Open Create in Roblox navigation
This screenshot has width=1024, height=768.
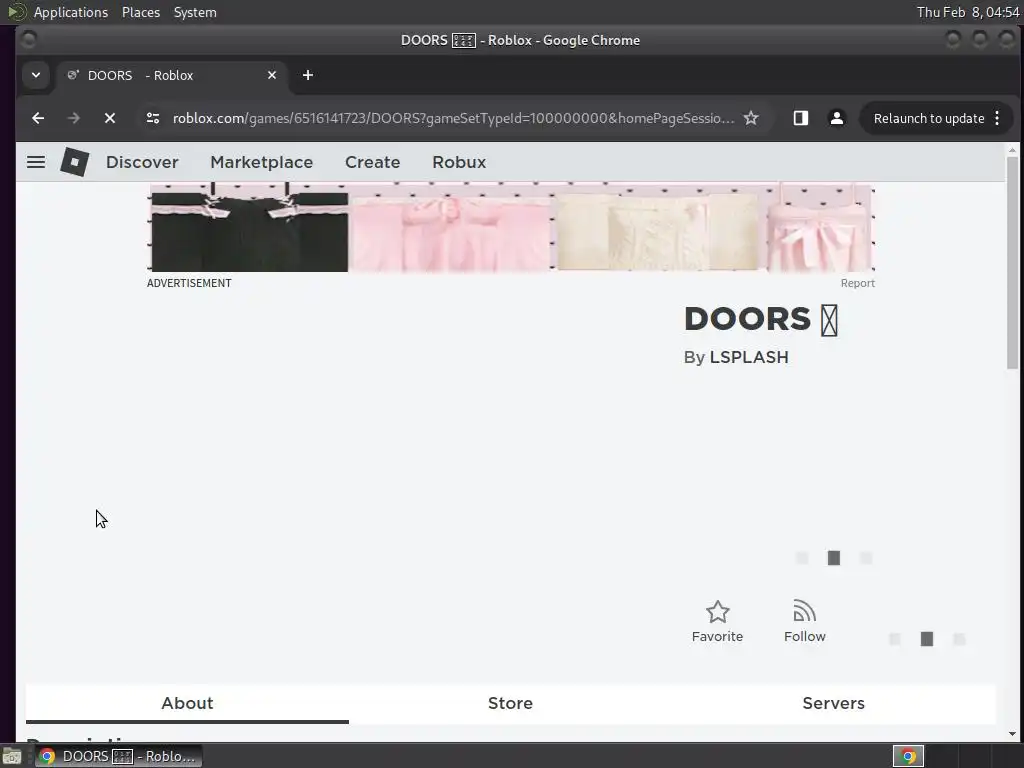(372, 162)
